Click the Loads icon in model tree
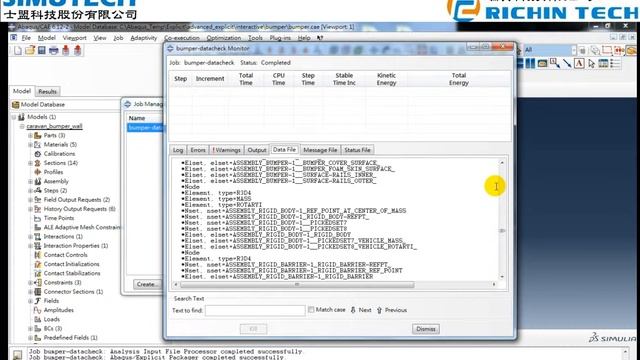 coord(38,320)
